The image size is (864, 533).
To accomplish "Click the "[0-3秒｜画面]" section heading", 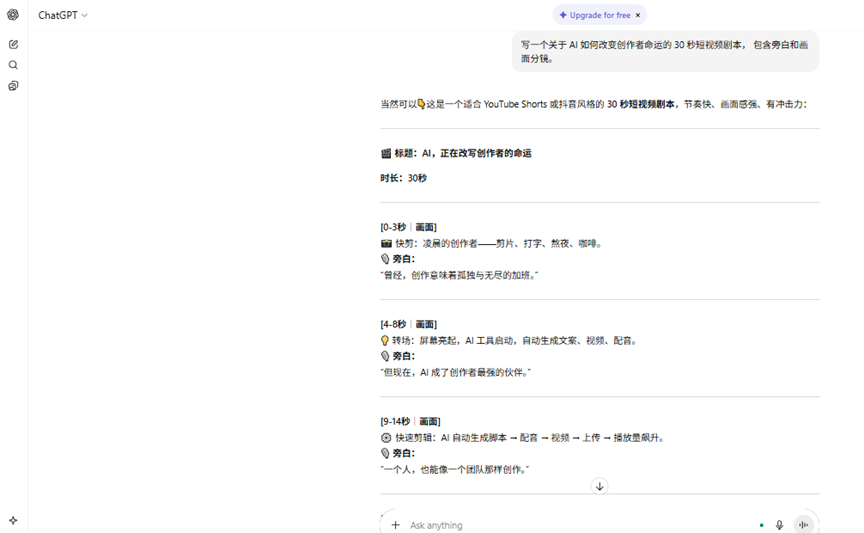I will pyautogui.click(x=408, y=227).
